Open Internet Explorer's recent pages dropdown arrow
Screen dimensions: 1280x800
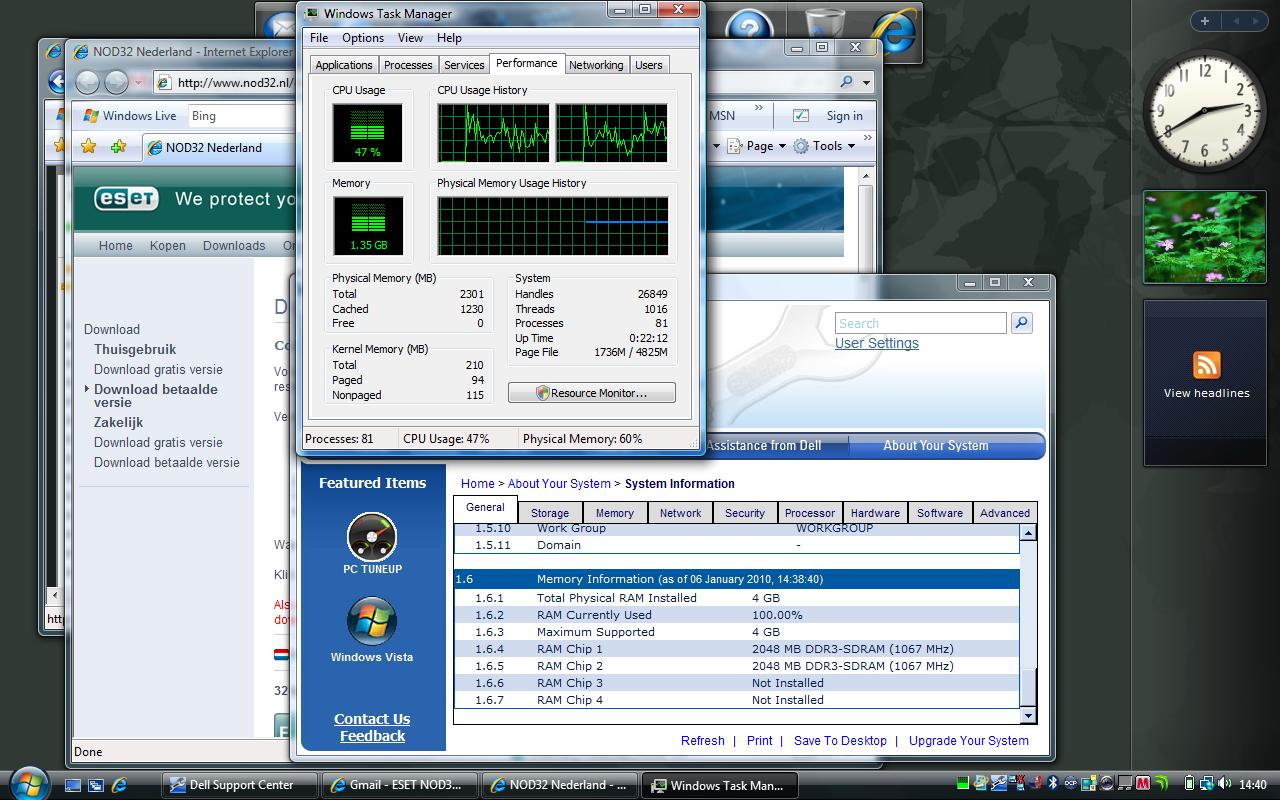click(x=138, y=83)
